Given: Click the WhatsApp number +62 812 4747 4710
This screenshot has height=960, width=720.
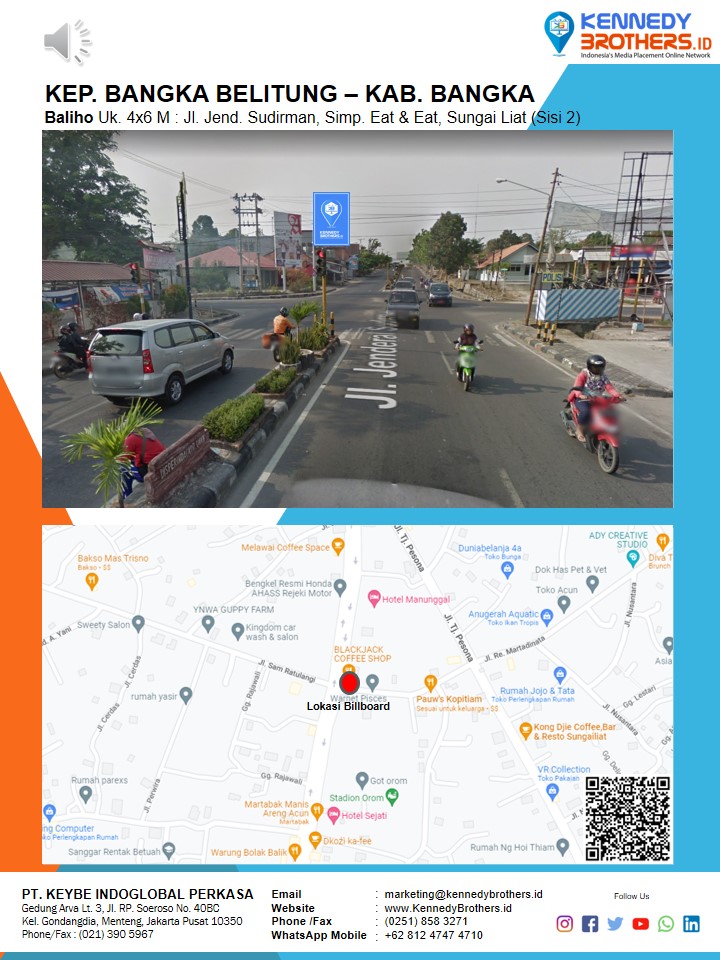Looking at the screenshot, I should 433,935.
